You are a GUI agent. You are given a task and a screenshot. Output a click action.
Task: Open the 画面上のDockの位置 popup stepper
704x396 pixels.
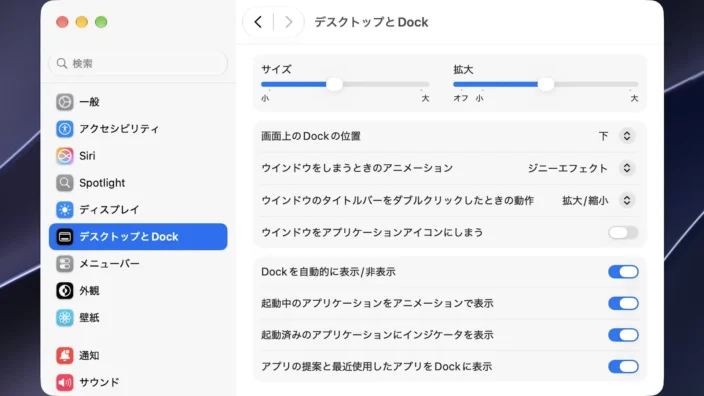coord(627,136)
